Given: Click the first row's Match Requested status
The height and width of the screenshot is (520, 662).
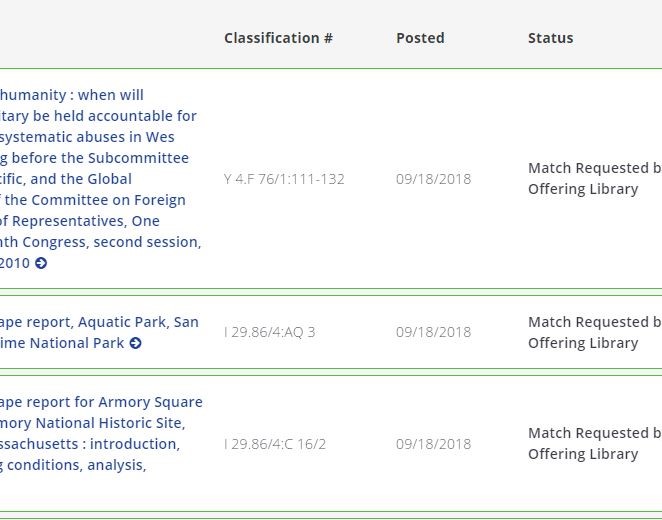Looking at the screenshot, I should point(595,179).
